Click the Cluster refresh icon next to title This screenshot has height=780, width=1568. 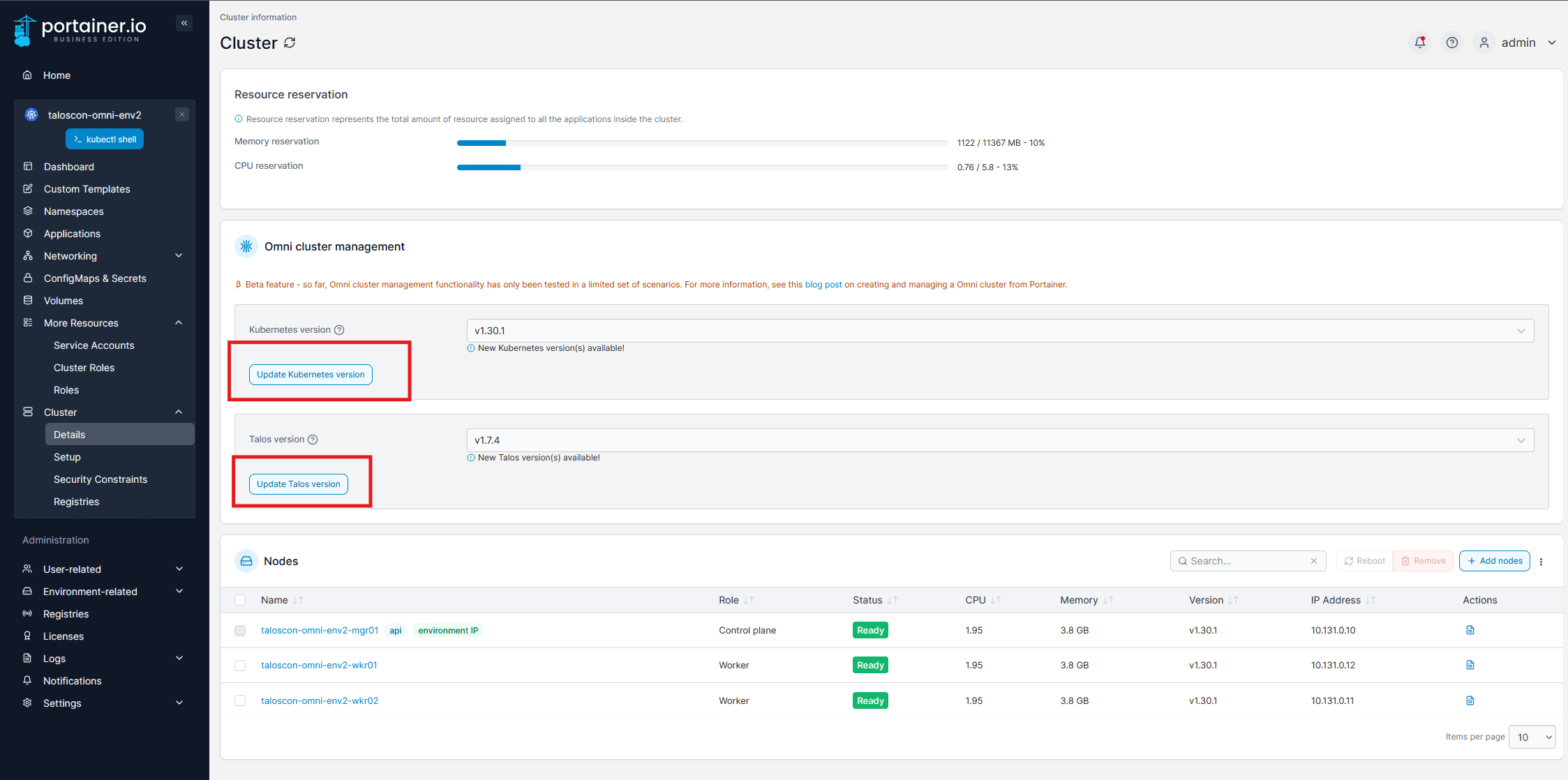290,43
